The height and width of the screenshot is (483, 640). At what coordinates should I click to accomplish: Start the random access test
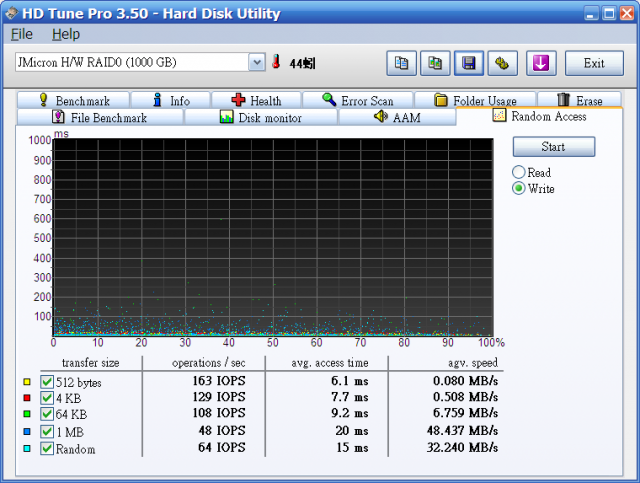554,147
